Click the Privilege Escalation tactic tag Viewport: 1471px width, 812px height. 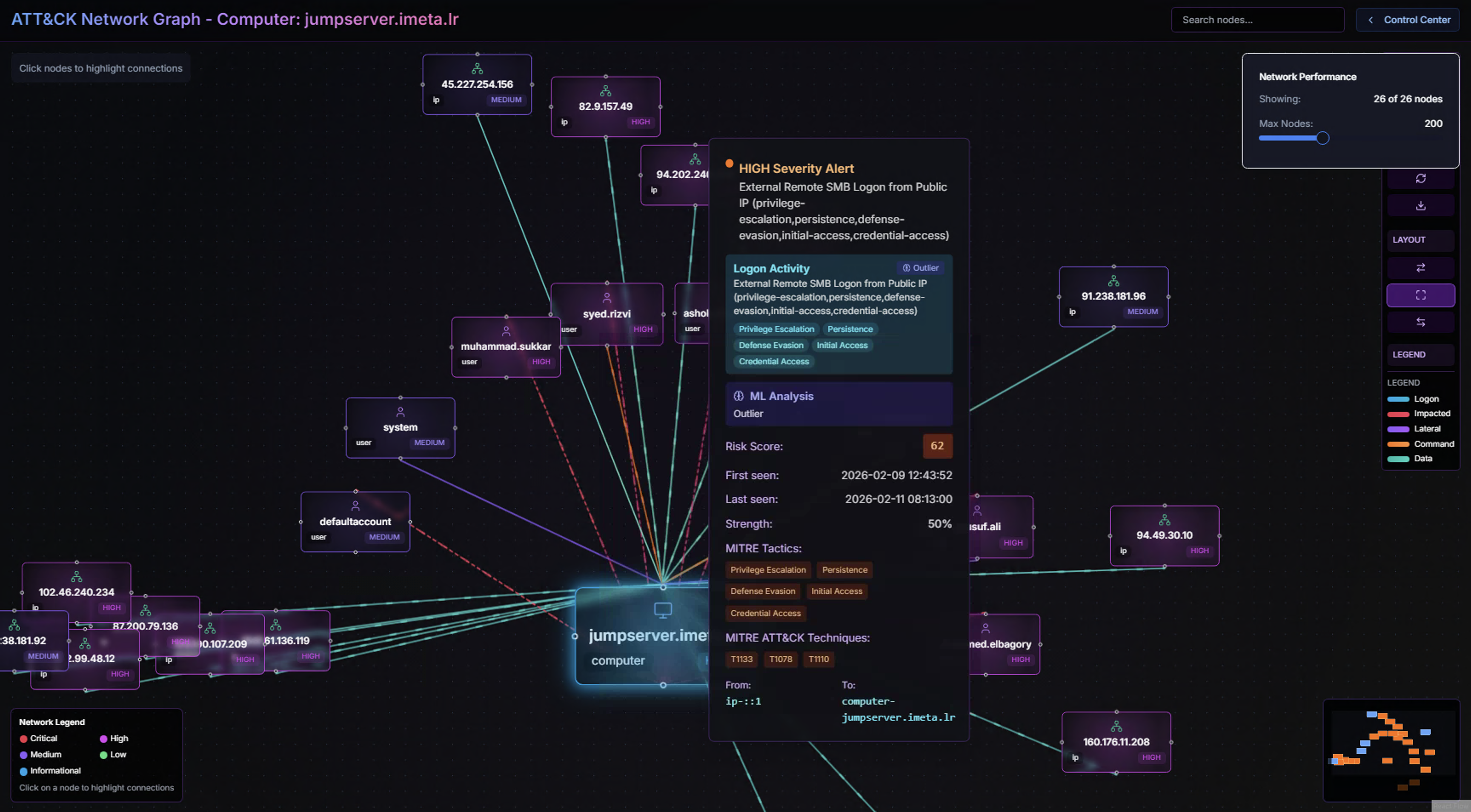pos(768,569)
